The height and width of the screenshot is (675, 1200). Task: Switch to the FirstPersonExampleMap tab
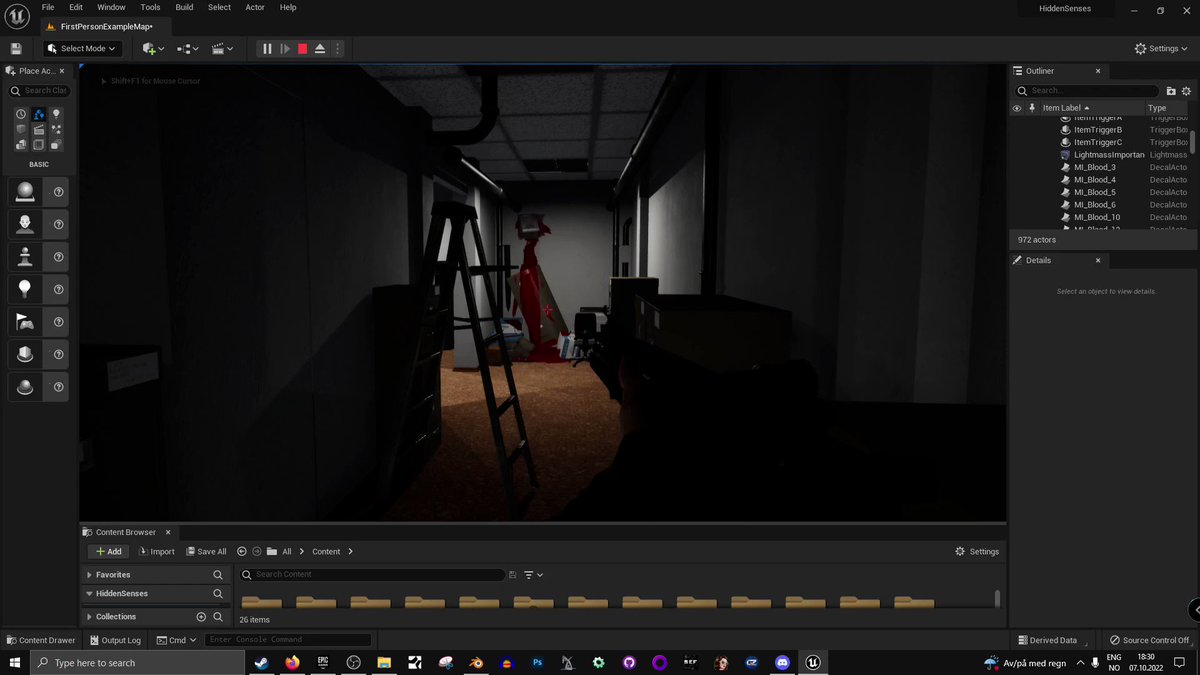click(105, 27)
